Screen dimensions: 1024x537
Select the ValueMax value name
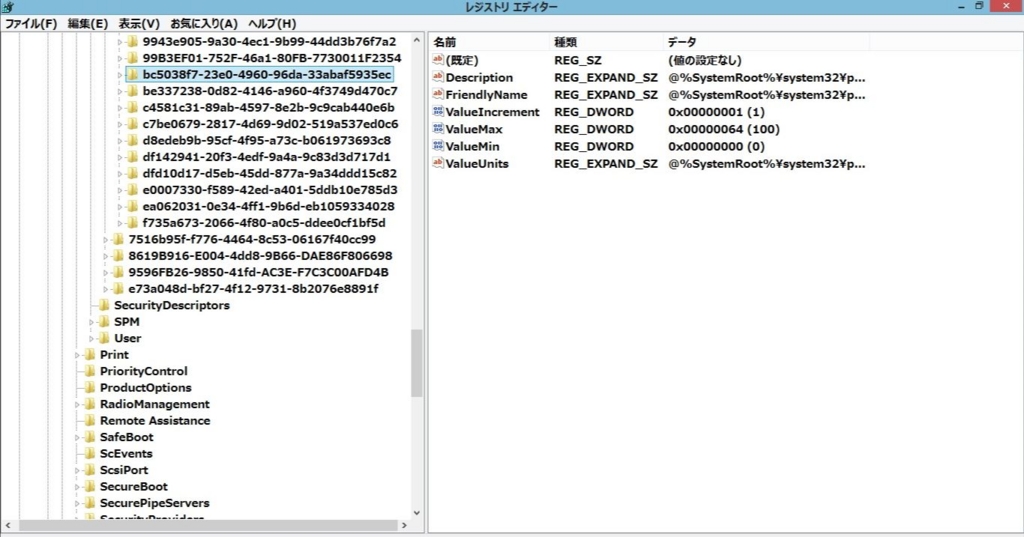click(x=474, y=129)
